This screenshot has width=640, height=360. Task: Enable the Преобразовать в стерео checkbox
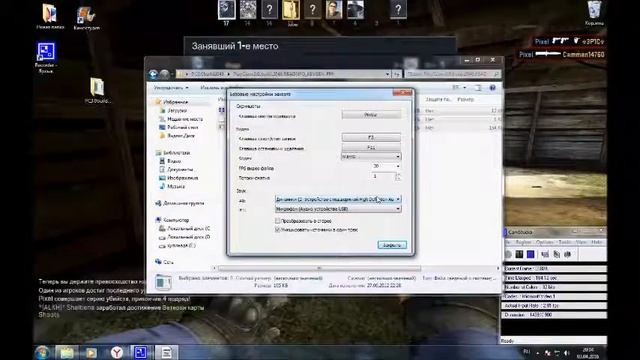pos(278,221)
